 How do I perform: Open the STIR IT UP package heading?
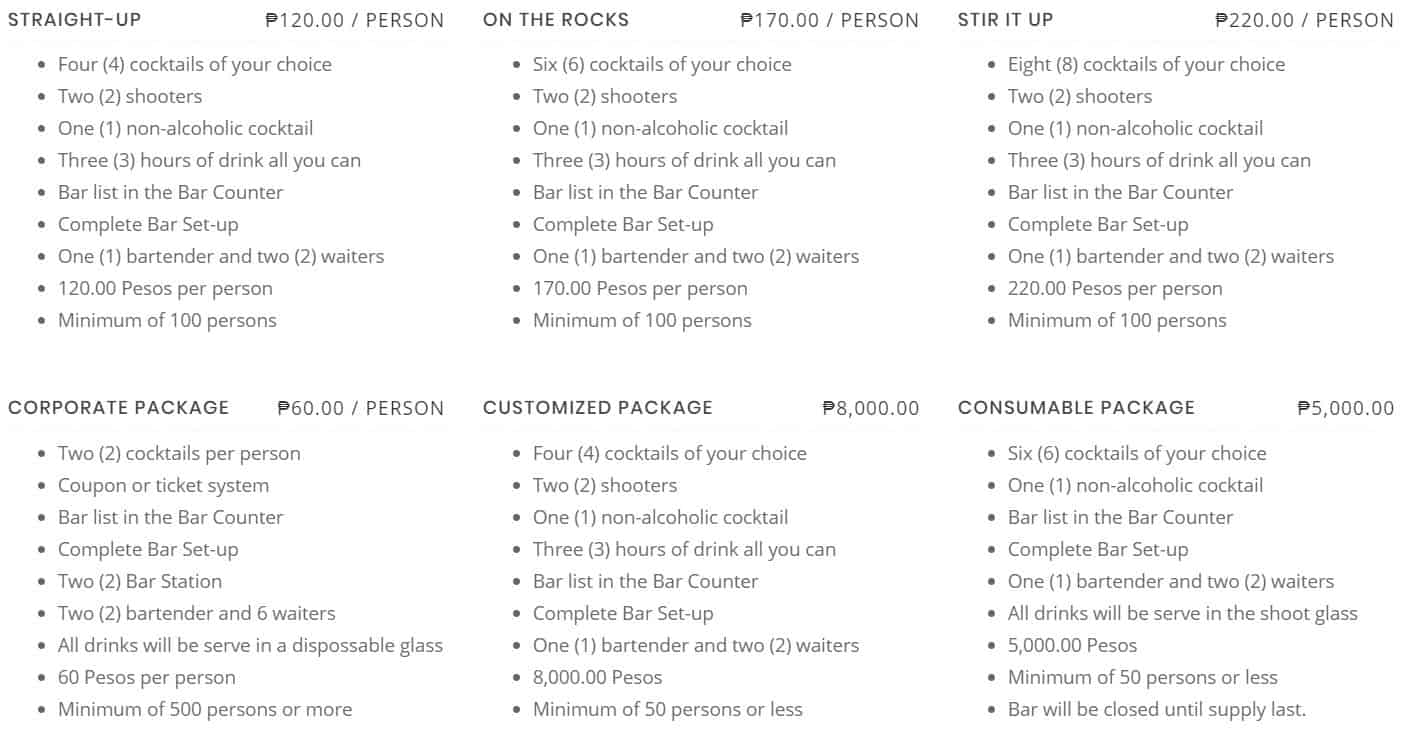click(x=1005, y=20)
